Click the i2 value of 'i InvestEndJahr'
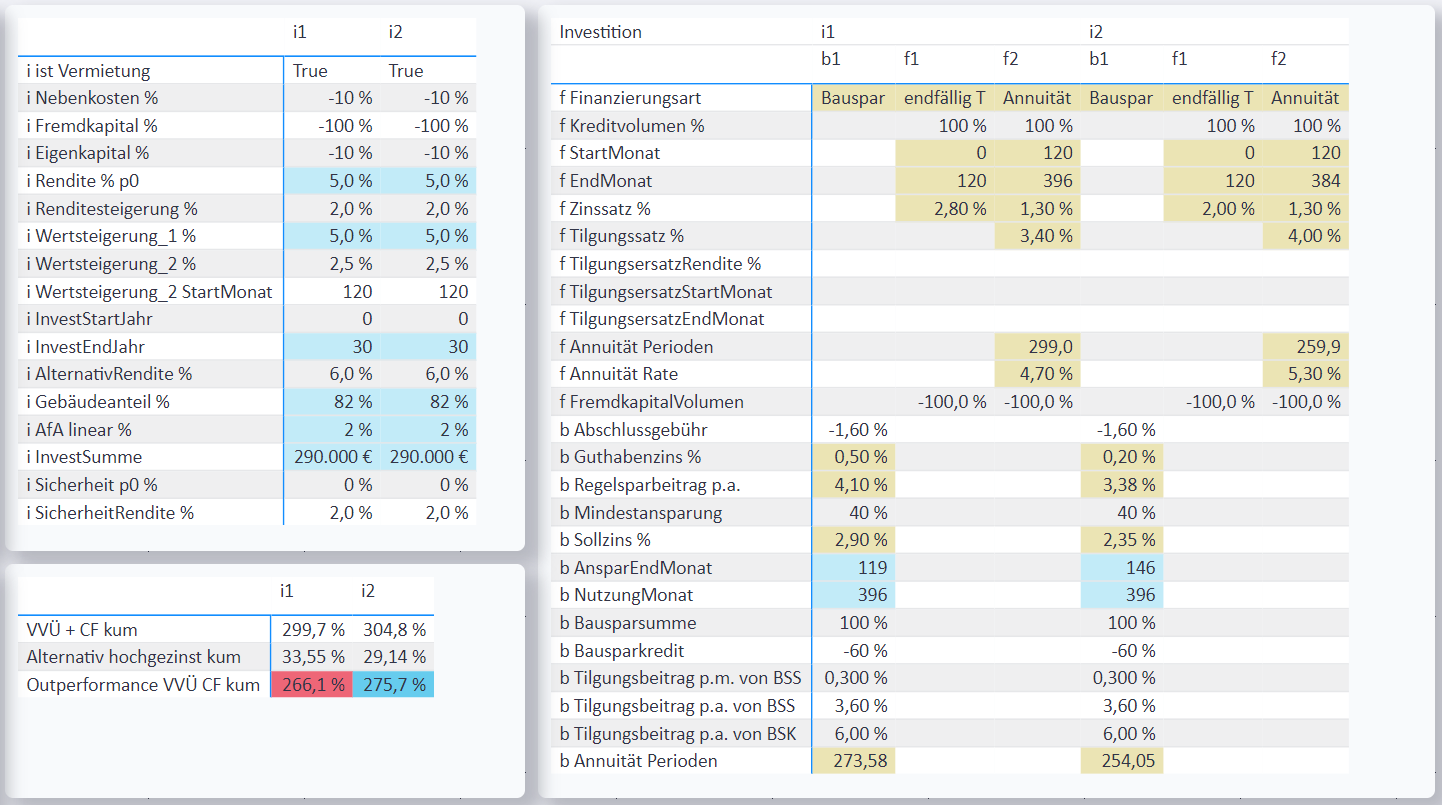 pos(429,346)
